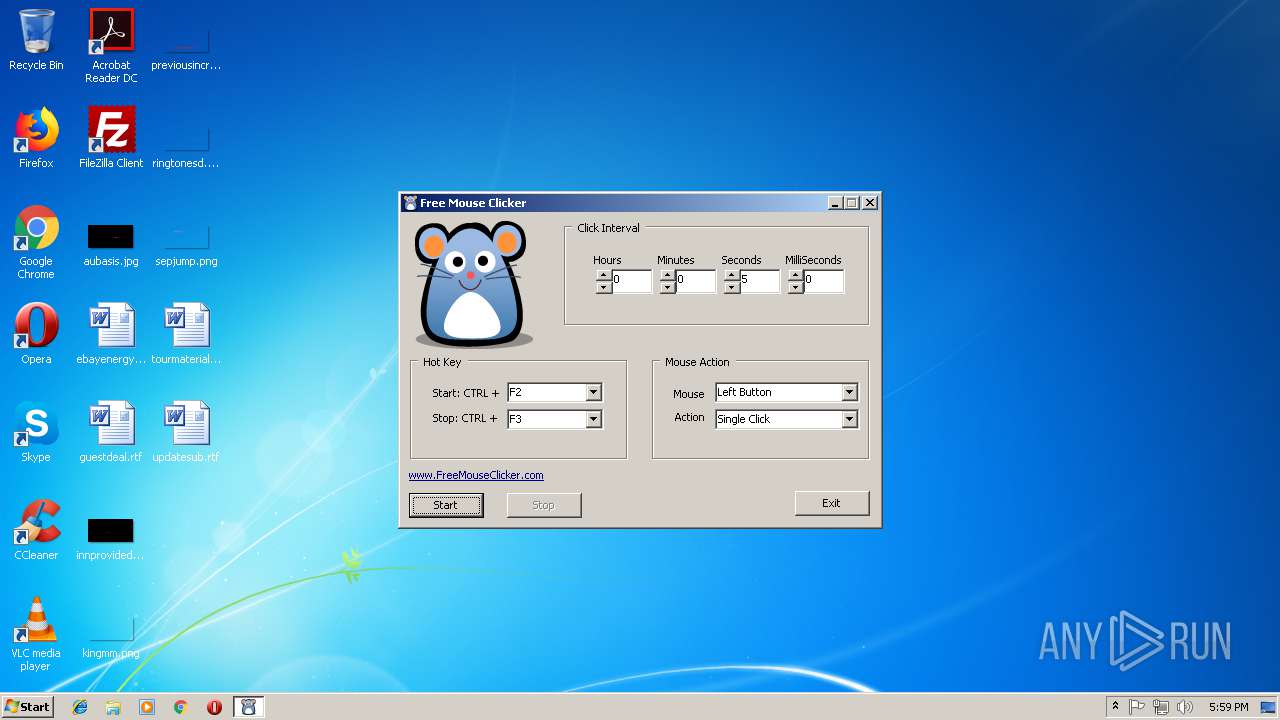Close the Free Mouse Clicker window
This screenshot has width=1280, height=720.
870,203
